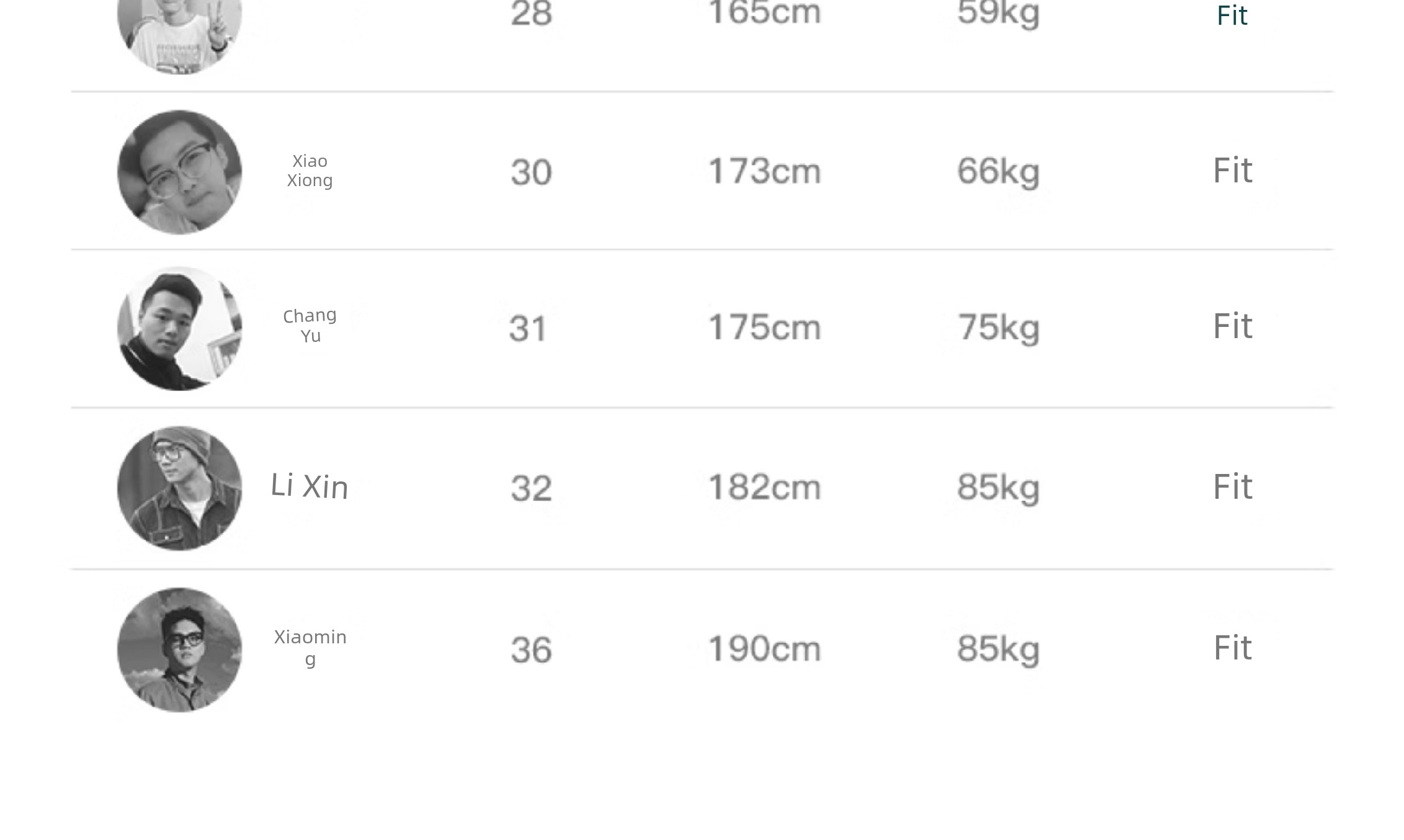
Task: Click Fit in Xiaoming's row
Action: [x=1233, y=648]
